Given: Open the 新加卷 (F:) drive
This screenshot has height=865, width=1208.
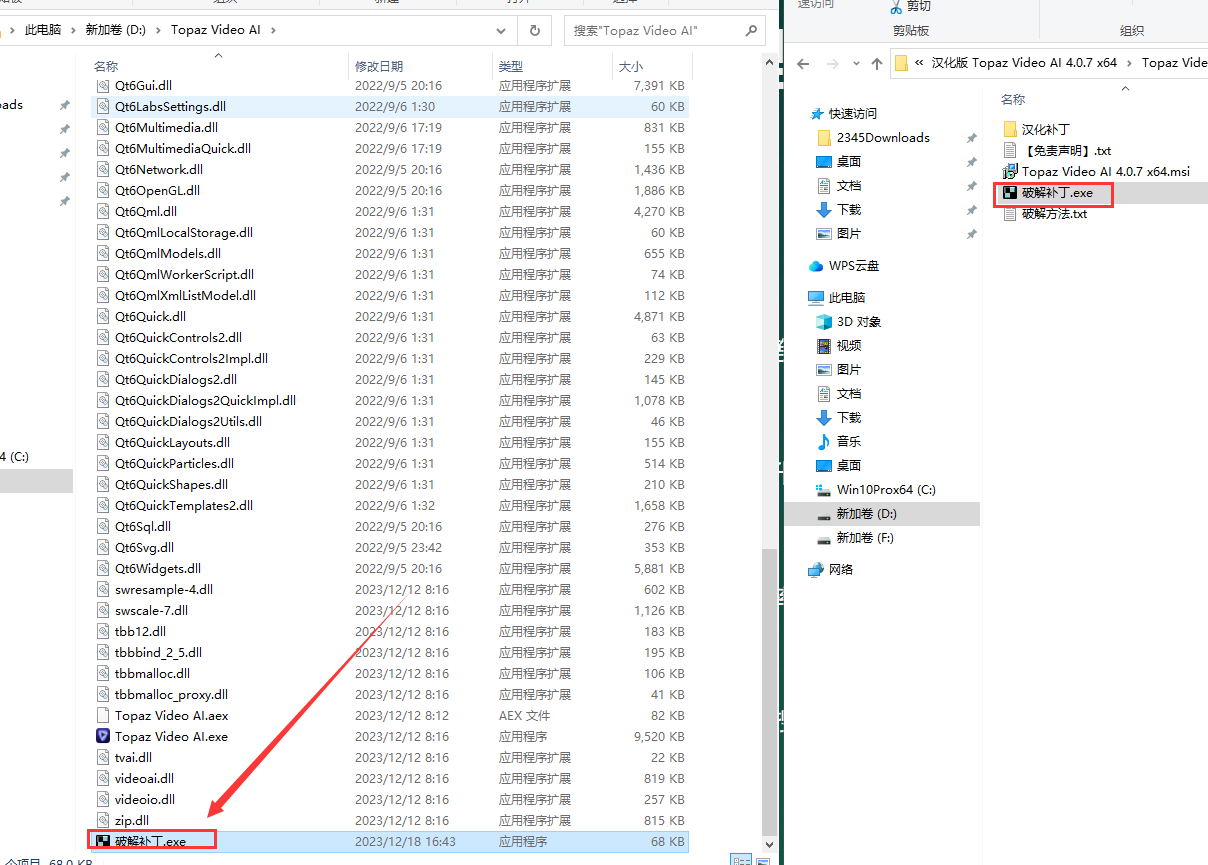Looking at the screenshot, I should coord(865,537).
